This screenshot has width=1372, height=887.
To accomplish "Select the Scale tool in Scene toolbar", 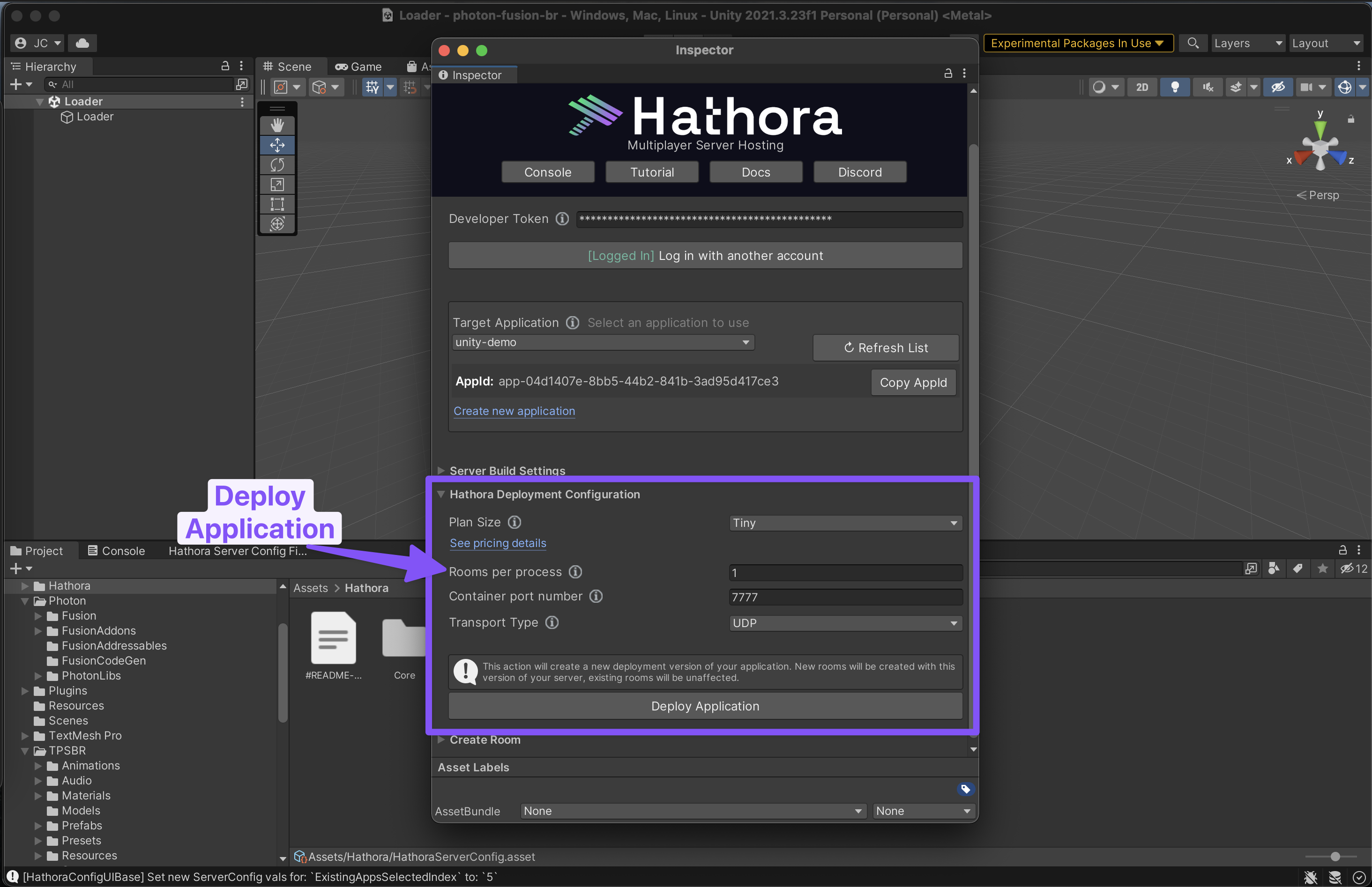I will (x=277, y=185).
